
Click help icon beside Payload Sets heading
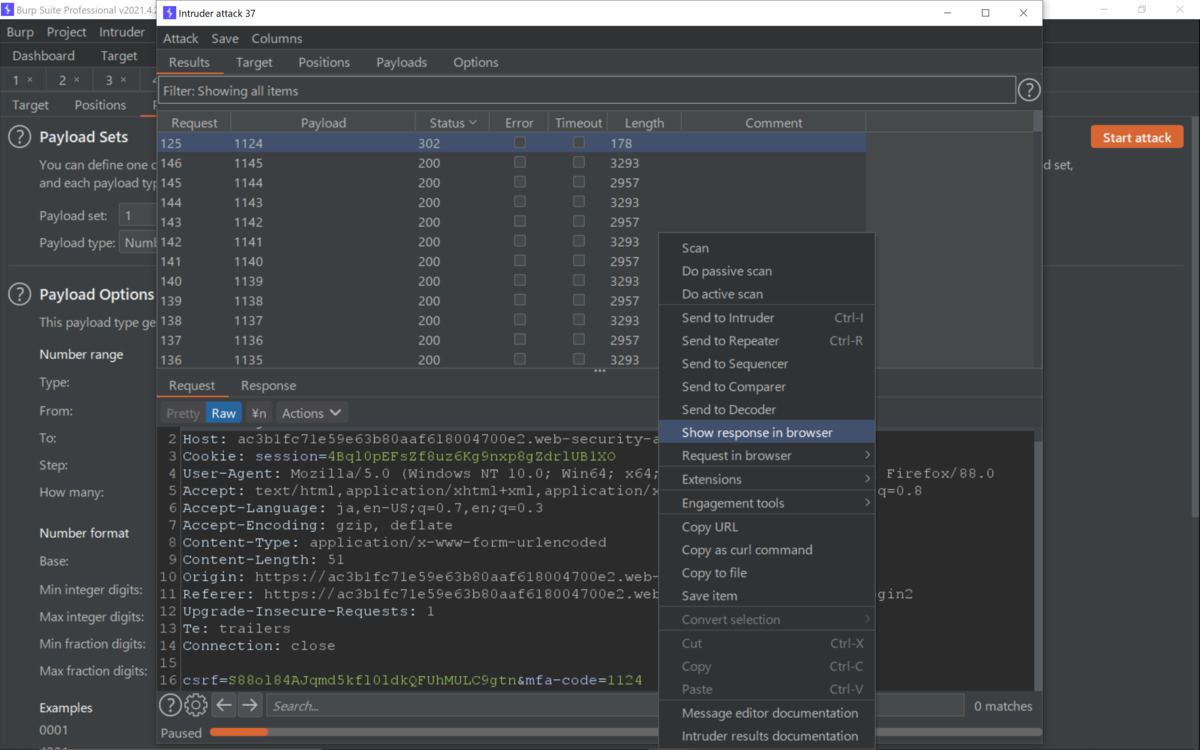click(19, 137)
